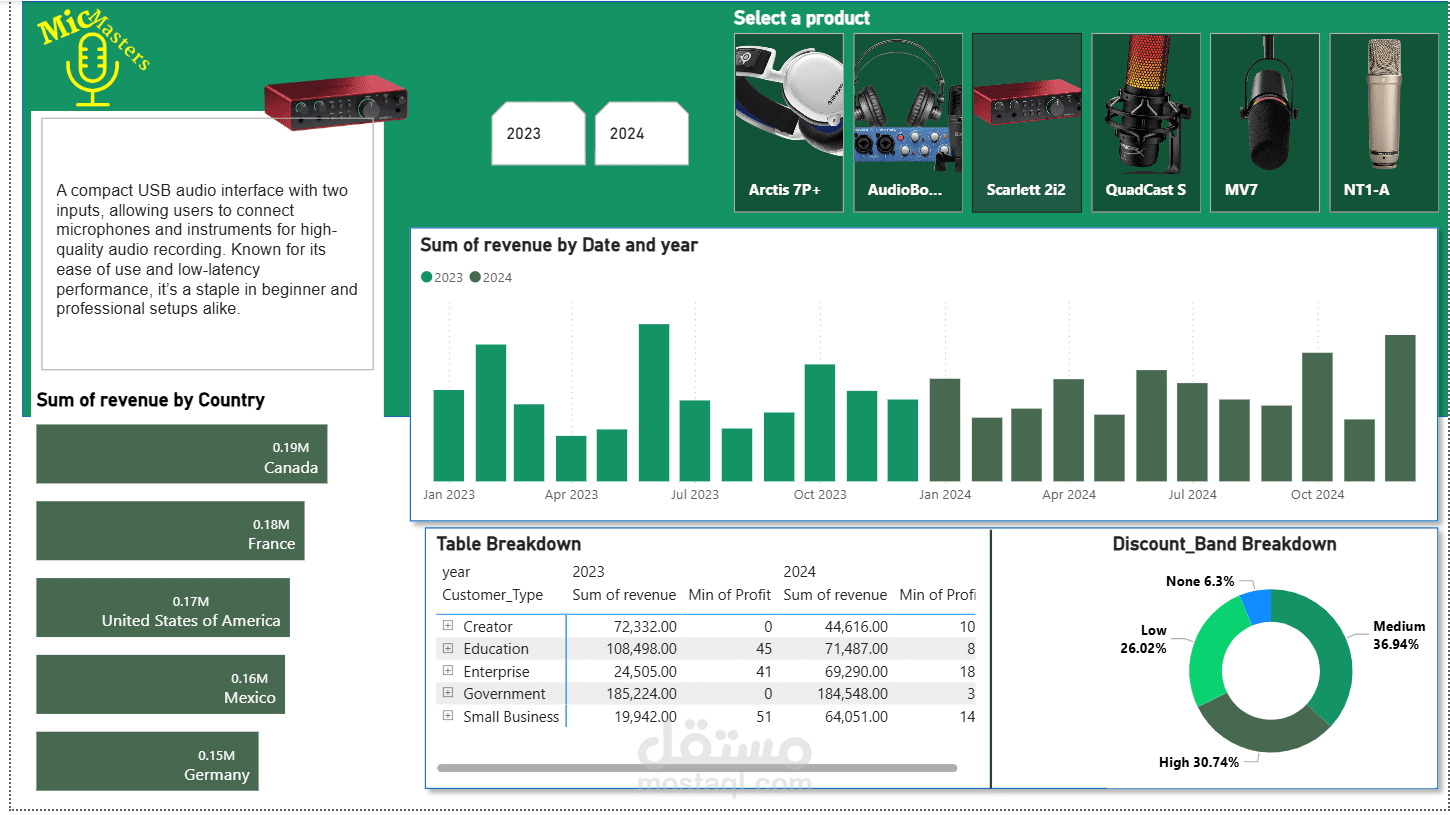Select the Germany revenue bar
1450x815 pixels.
(x=148, y=761)
